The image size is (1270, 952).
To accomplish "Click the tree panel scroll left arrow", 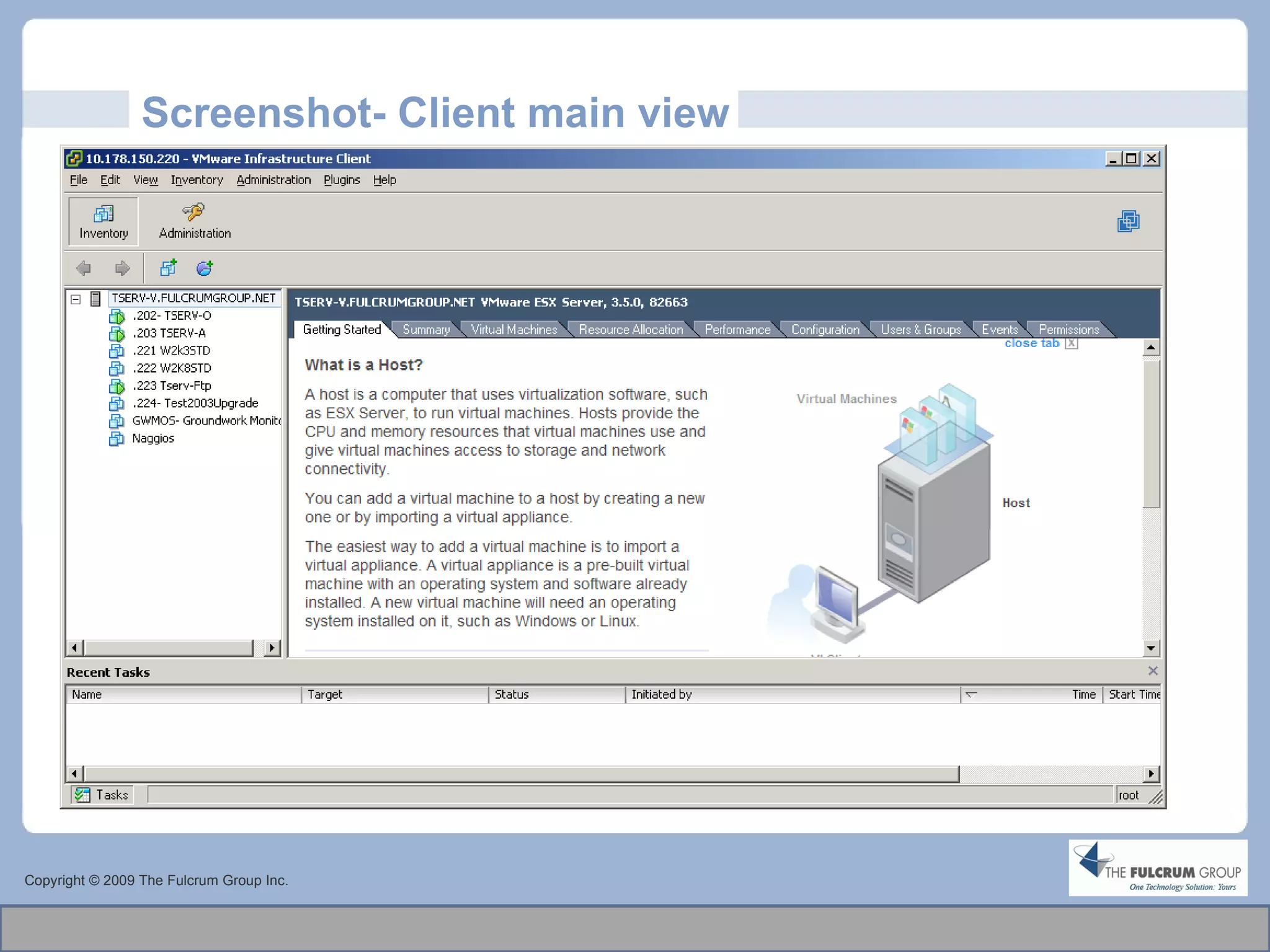I will [x=74, y=648].
